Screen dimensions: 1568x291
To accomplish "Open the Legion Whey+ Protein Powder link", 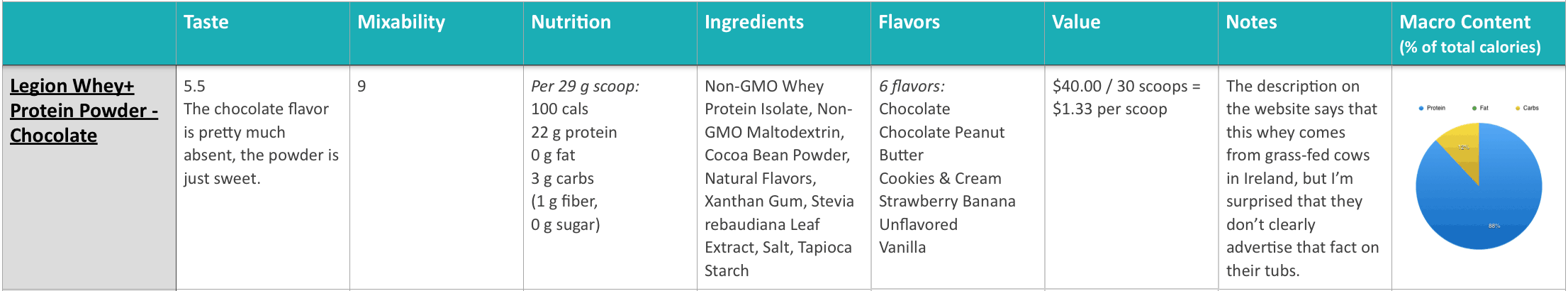I will [84, 111].
